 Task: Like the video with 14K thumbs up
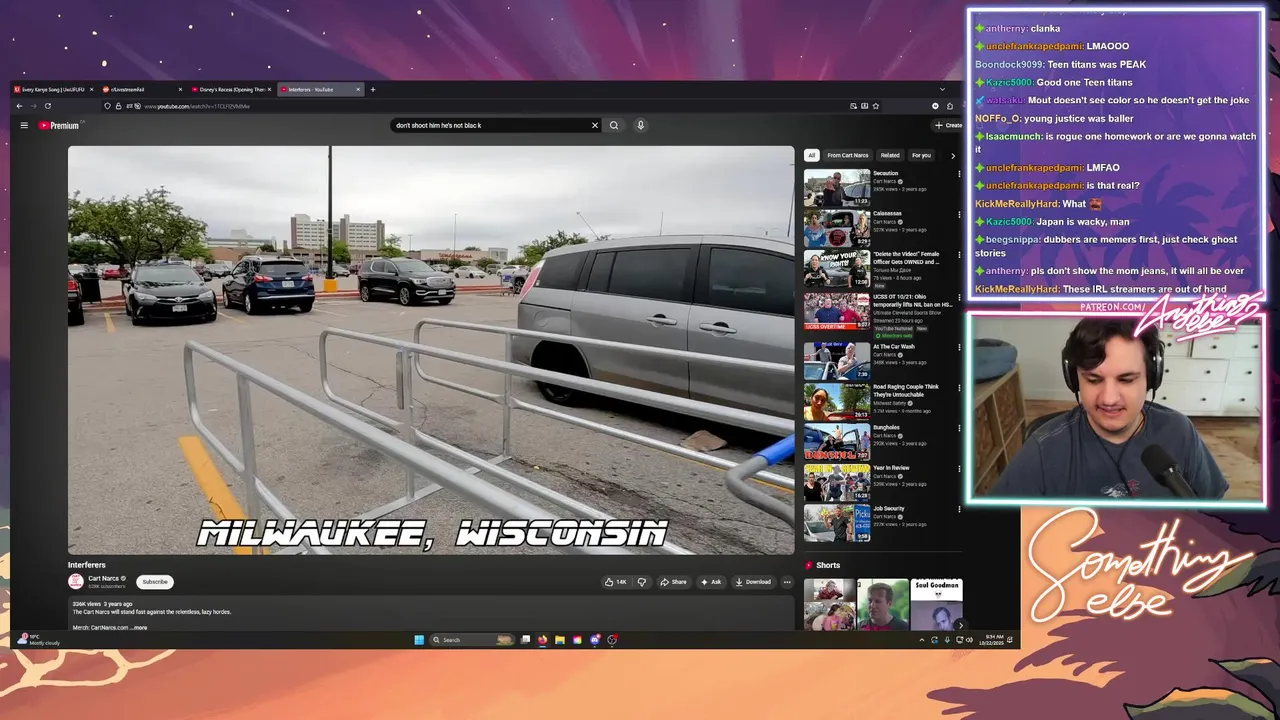(x=615, y=582)
